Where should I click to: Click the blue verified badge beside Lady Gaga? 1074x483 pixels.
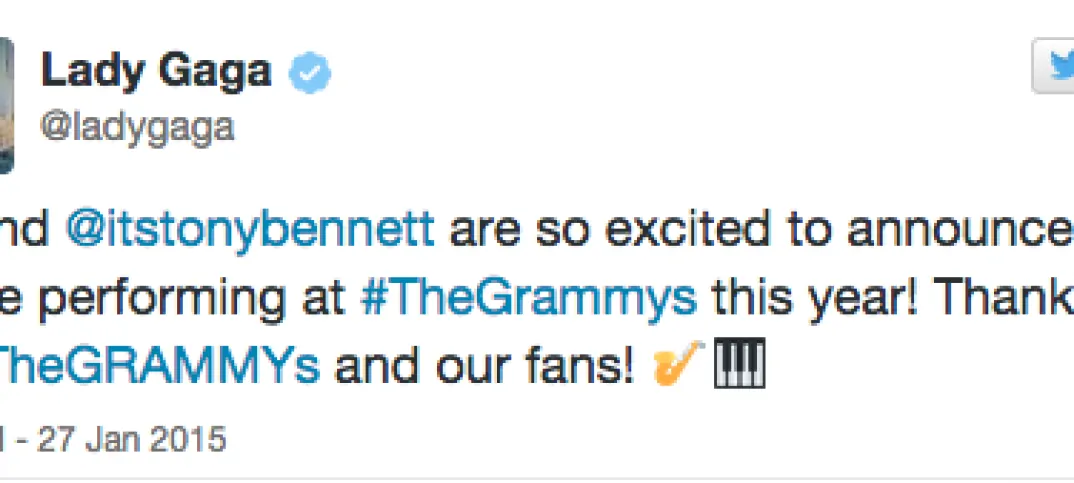(x=311, y=73)
